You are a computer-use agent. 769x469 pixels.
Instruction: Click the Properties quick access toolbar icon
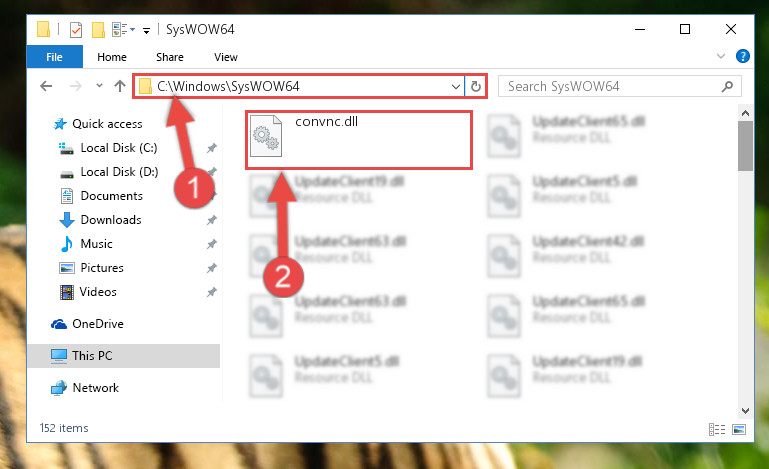click(x=76, y=30)
